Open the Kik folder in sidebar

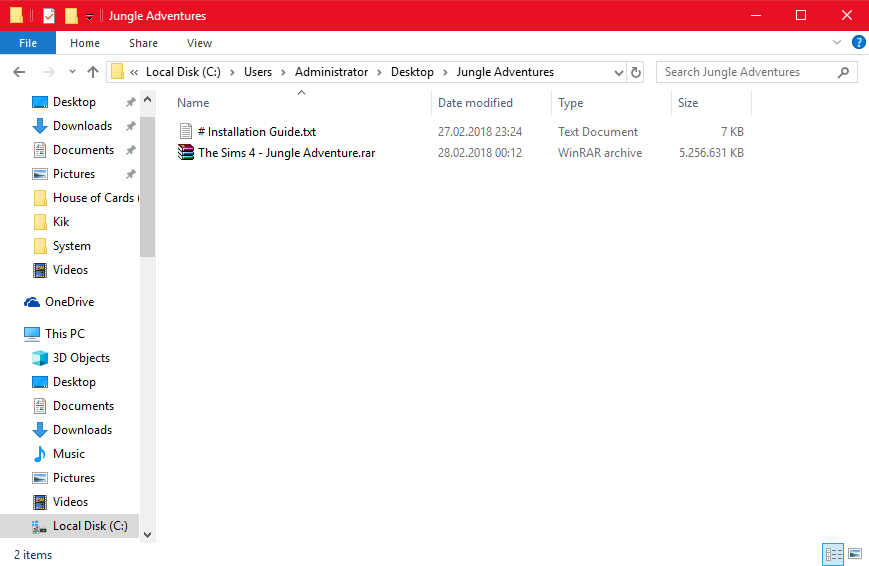click(x=61, y=222)
